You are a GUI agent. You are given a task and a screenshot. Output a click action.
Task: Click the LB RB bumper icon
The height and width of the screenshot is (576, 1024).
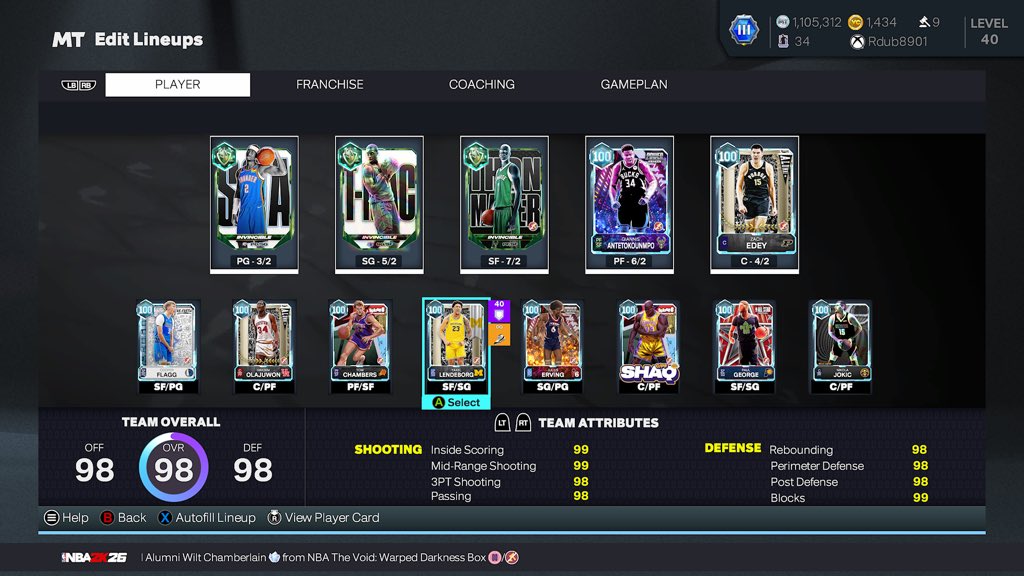78,85
